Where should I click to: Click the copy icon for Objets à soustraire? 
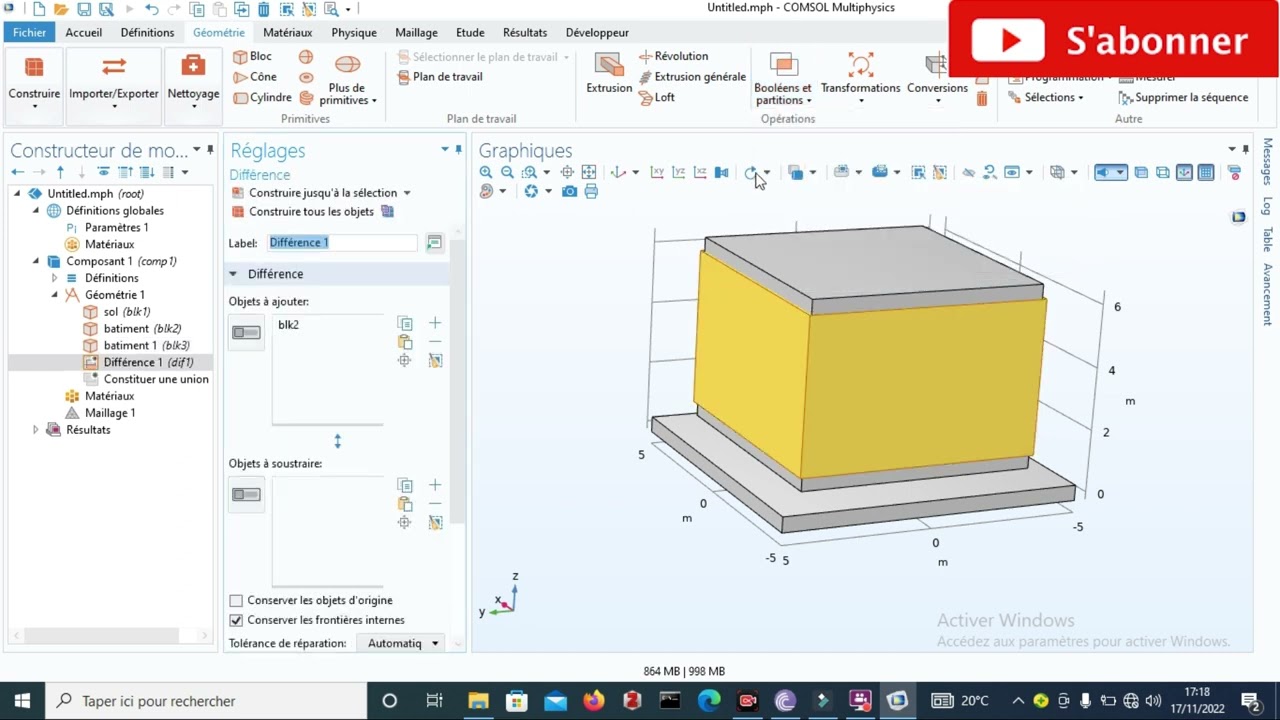pyautogui.click(x=405, y=485)
